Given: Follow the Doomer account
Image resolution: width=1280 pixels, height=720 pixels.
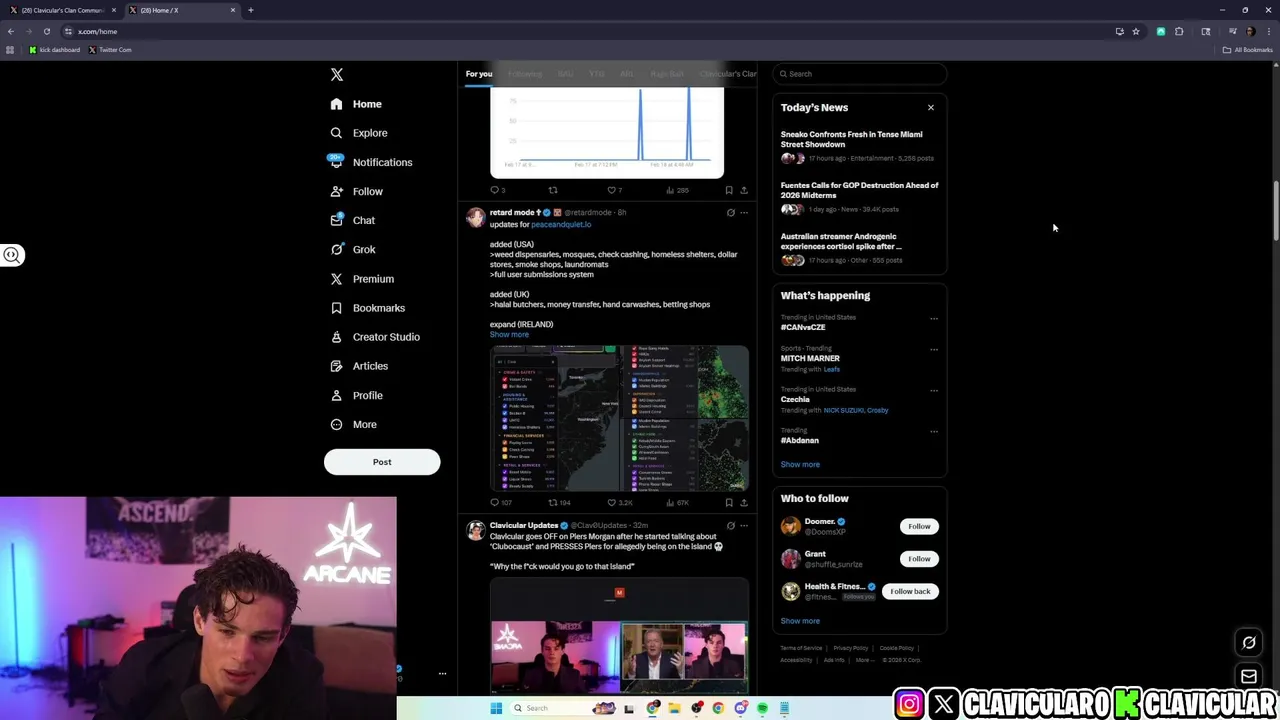Looking at the screenshot, I should (x=919, y=526).
